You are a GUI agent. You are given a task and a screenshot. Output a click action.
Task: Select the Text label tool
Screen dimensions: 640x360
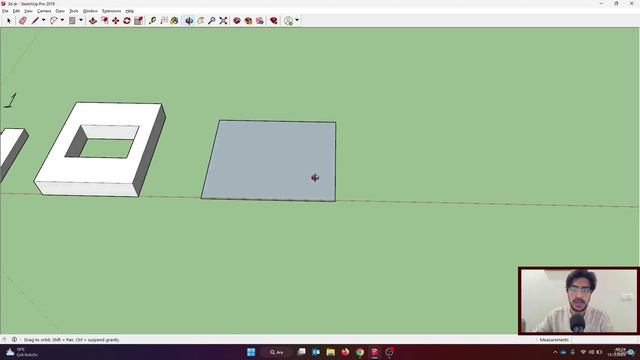click(x=164, y=20)
